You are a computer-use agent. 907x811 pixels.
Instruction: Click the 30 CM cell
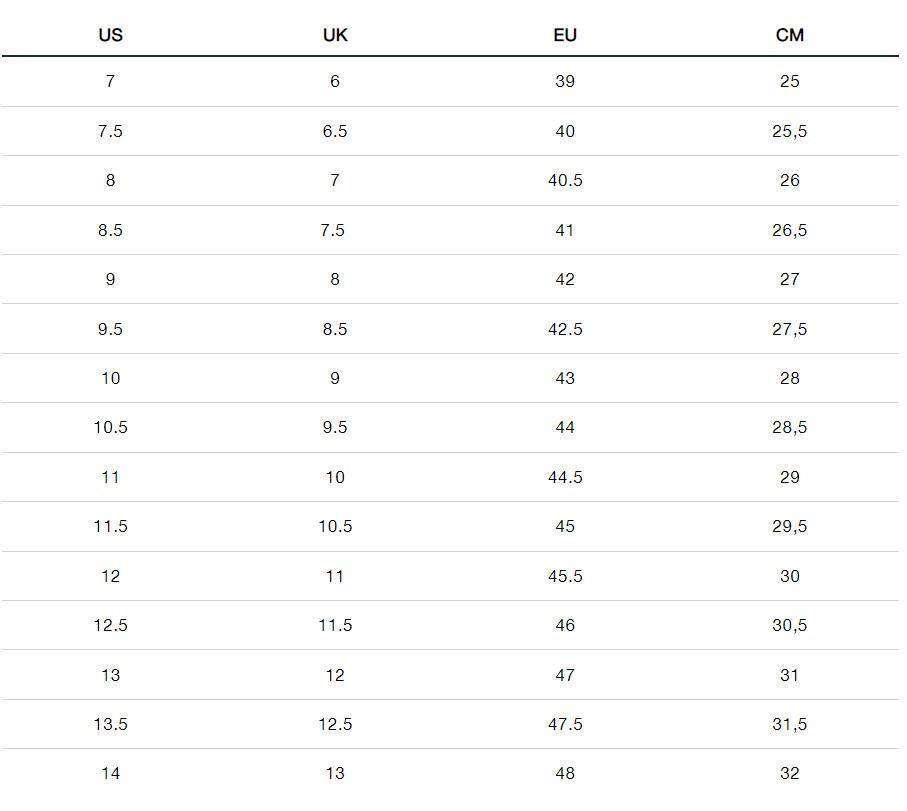pyautogui.click(x=790, y=576)
